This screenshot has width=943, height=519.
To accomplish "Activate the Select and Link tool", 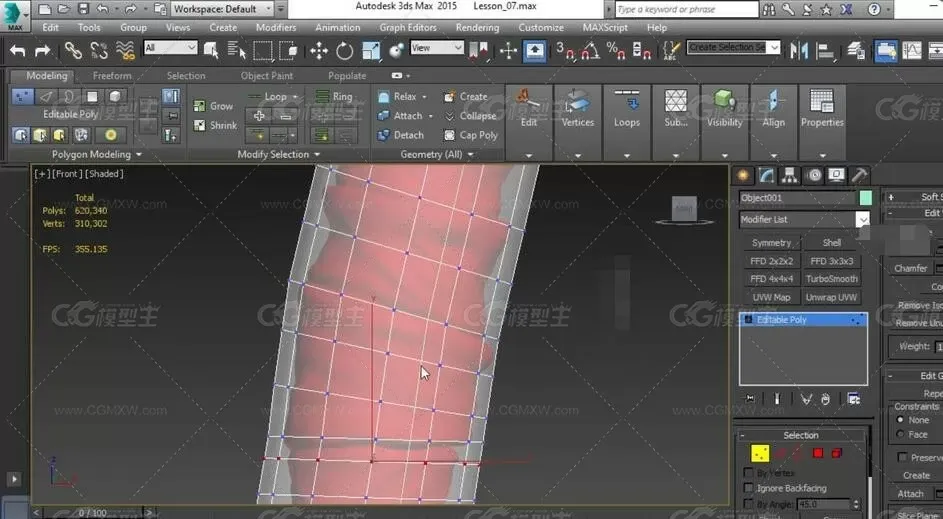I will tap(73, 51).
